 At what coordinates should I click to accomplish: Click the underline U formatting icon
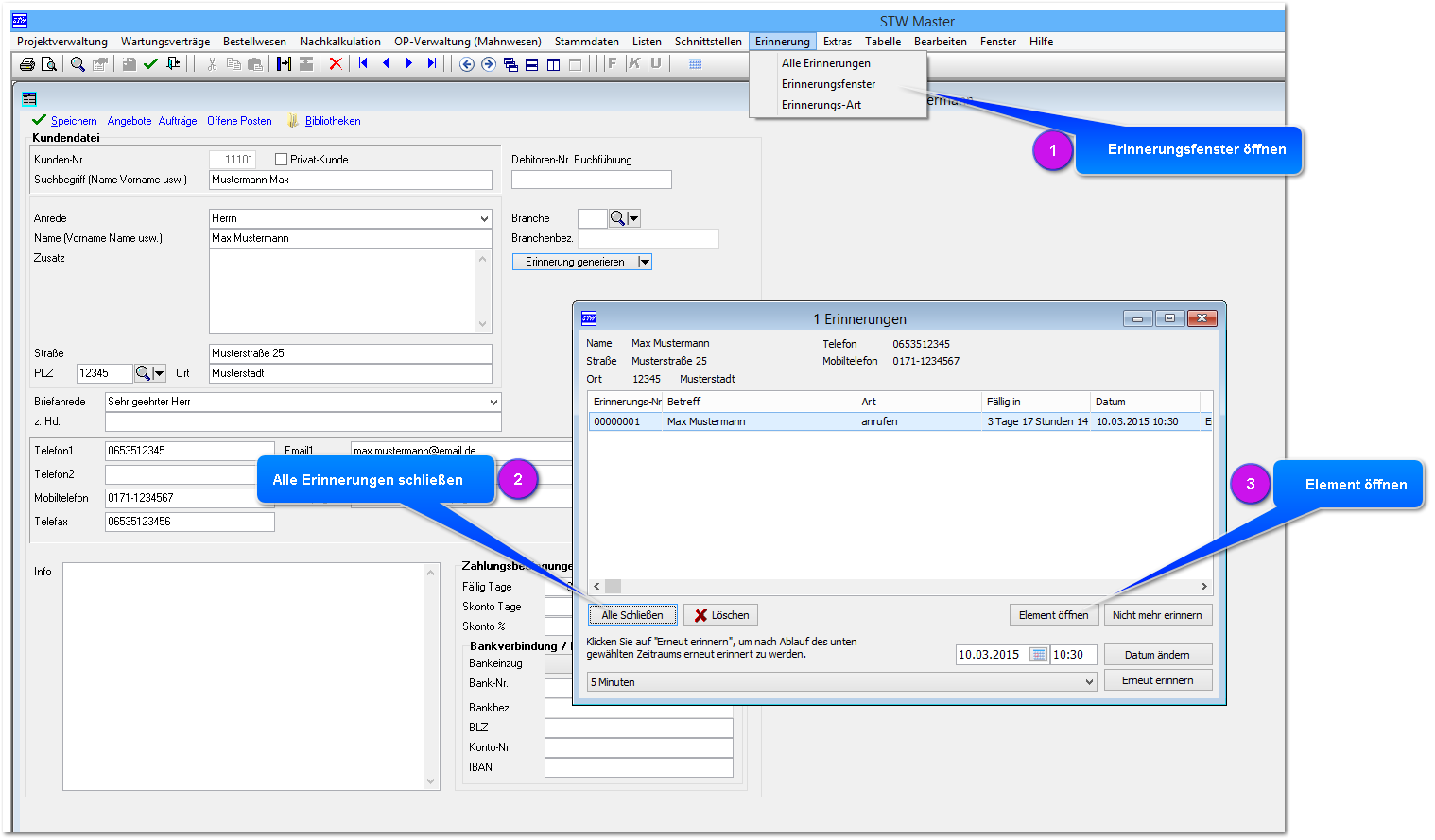[x=655, y=63]
